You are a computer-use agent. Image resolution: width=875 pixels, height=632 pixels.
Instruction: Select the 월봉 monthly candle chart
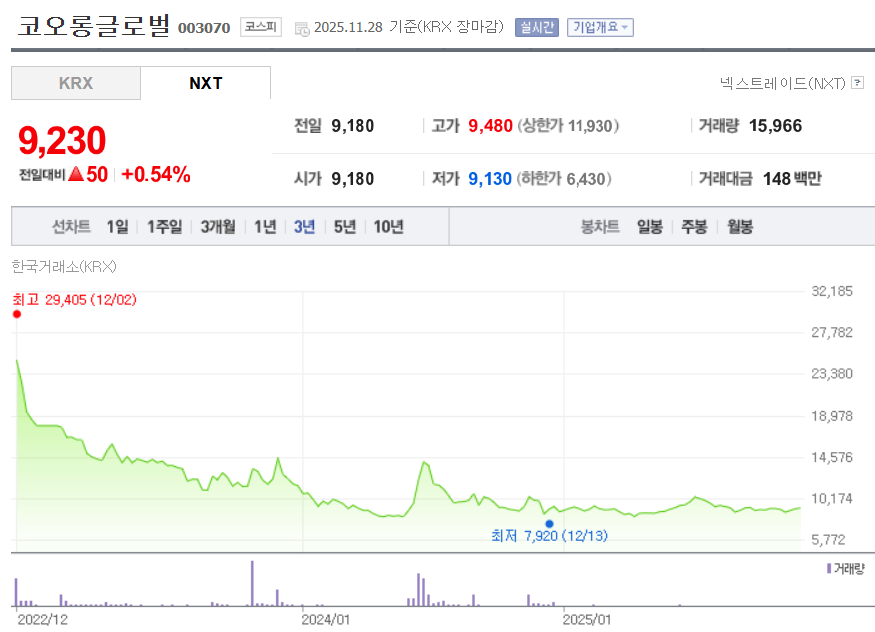[740, 226]
